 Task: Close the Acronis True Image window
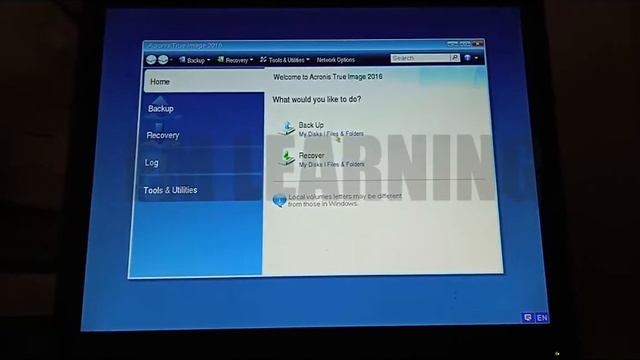coord(478,43)
